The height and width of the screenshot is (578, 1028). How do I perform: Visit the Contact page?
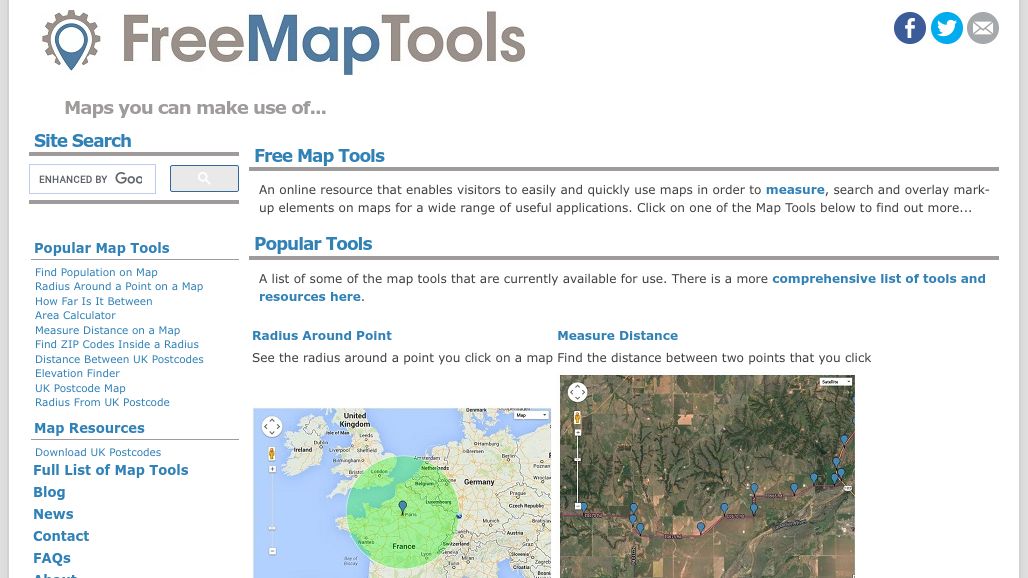click(x=61, y=536)
